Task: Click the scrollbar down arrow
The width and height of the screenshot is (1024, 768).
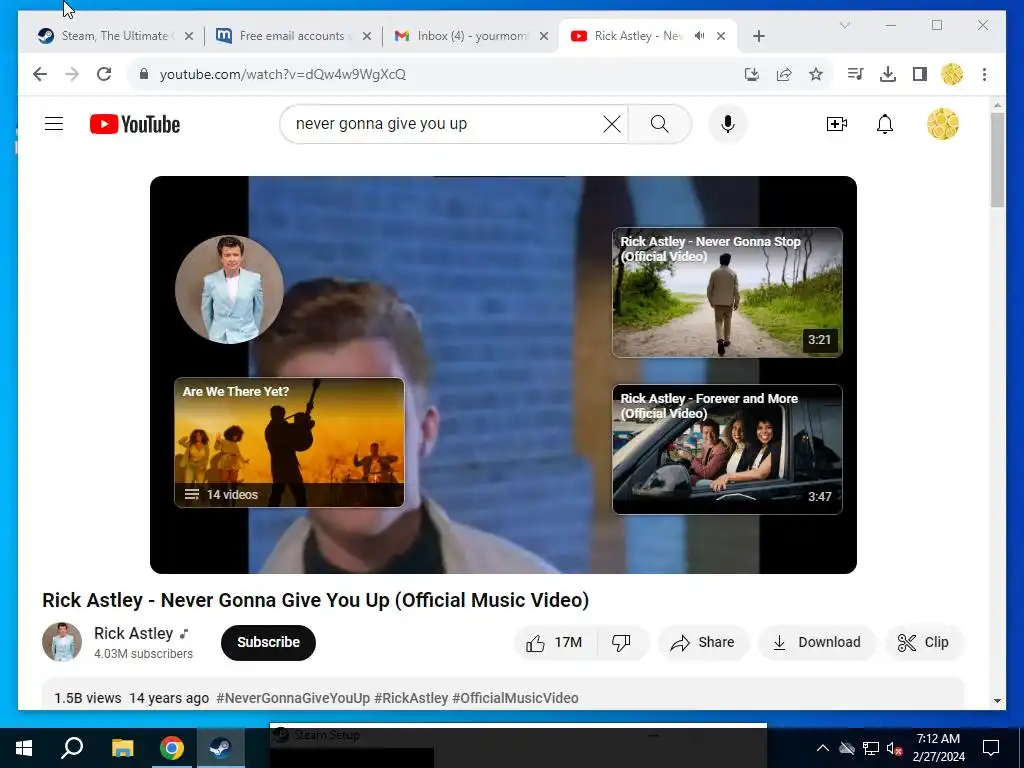Action: [997, 701]
